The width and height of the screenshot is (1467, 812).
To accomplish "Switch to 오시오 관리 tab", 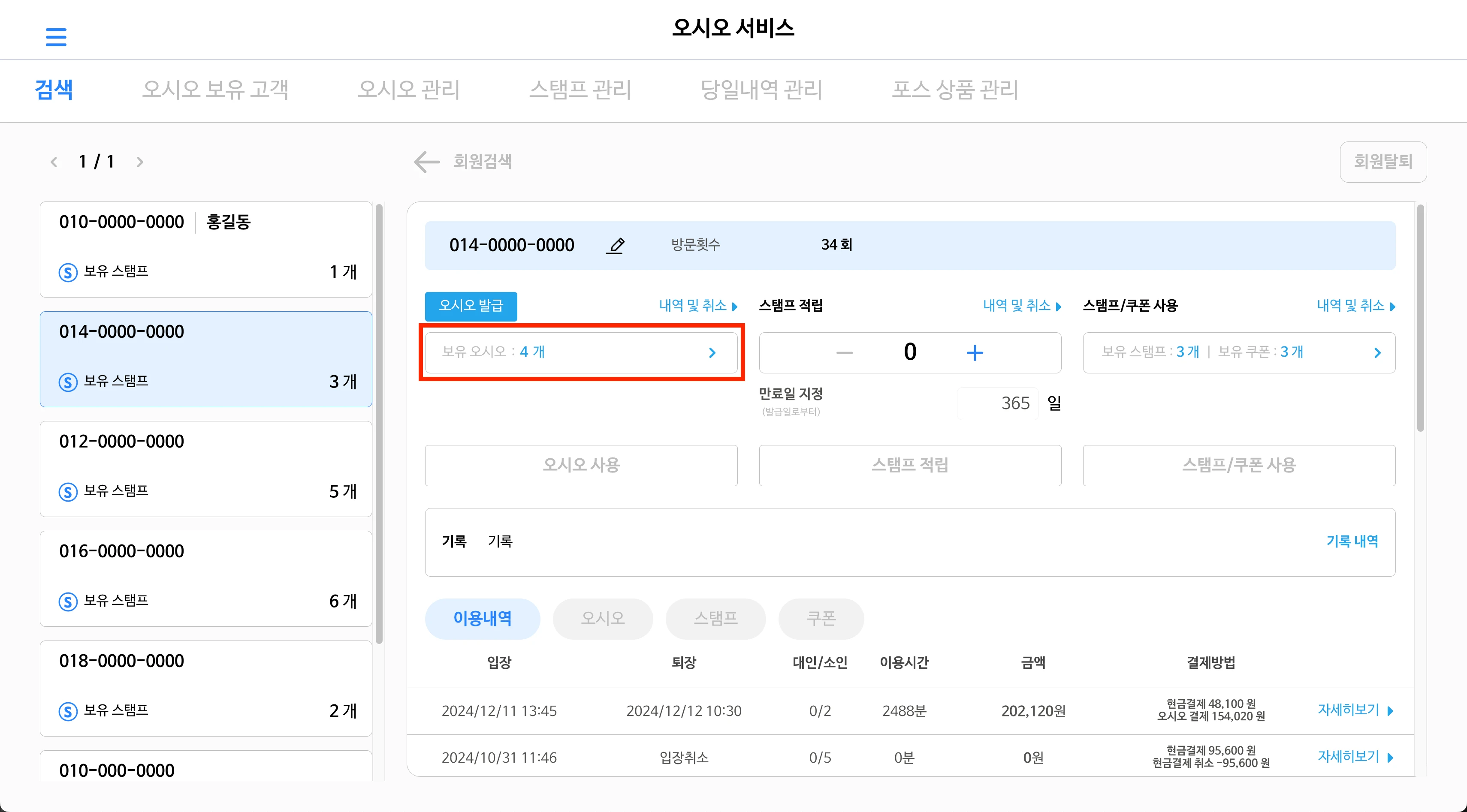I will (409, 90).
